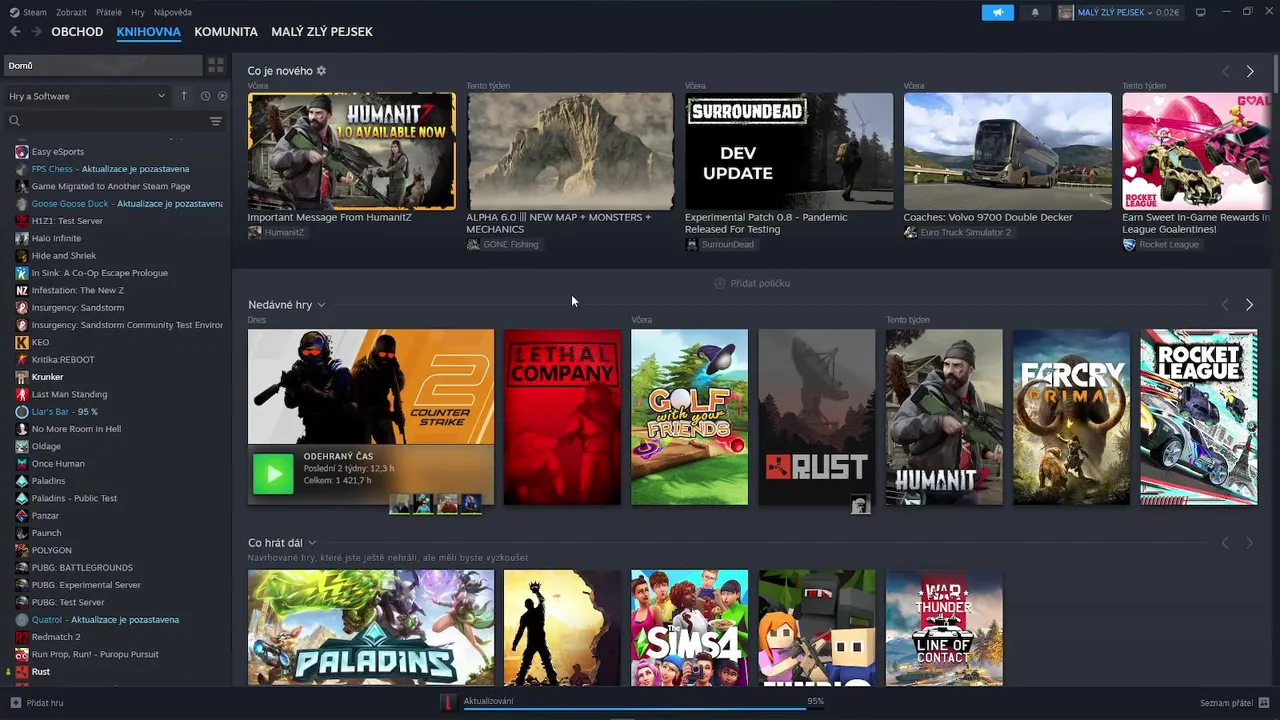Switch to the OBCHOD tab
The width and height of the screenshot is (1280, 720).
(77, 32)
